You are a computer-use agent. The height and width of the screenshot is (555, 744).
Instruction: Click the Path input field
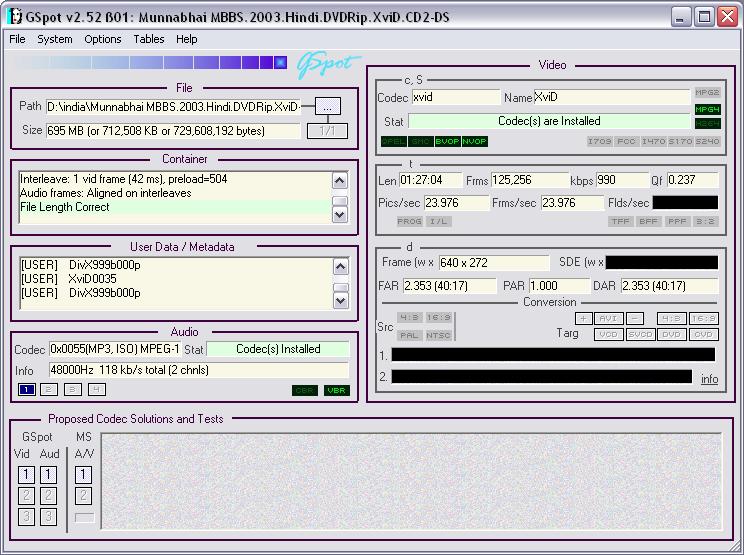pos(173,107)
